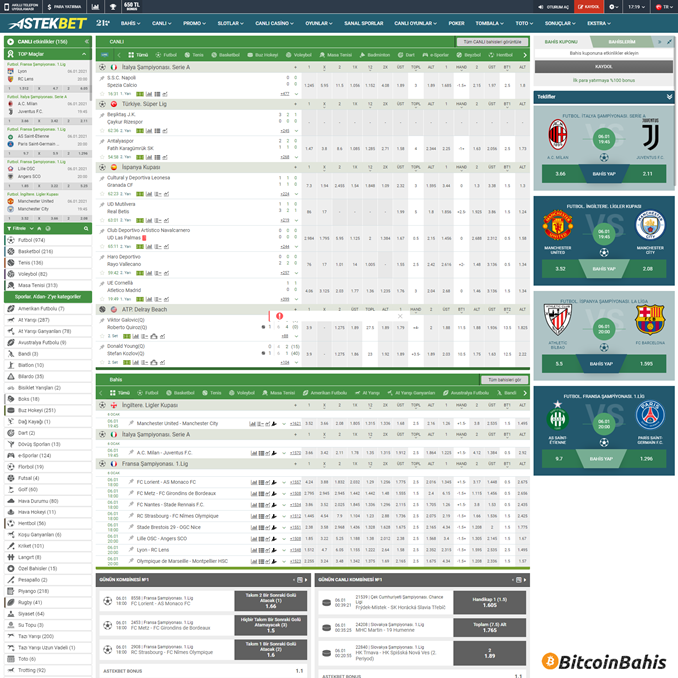
Task: Collapse the Teklifler panel
Action: click(x=669, y=97)
